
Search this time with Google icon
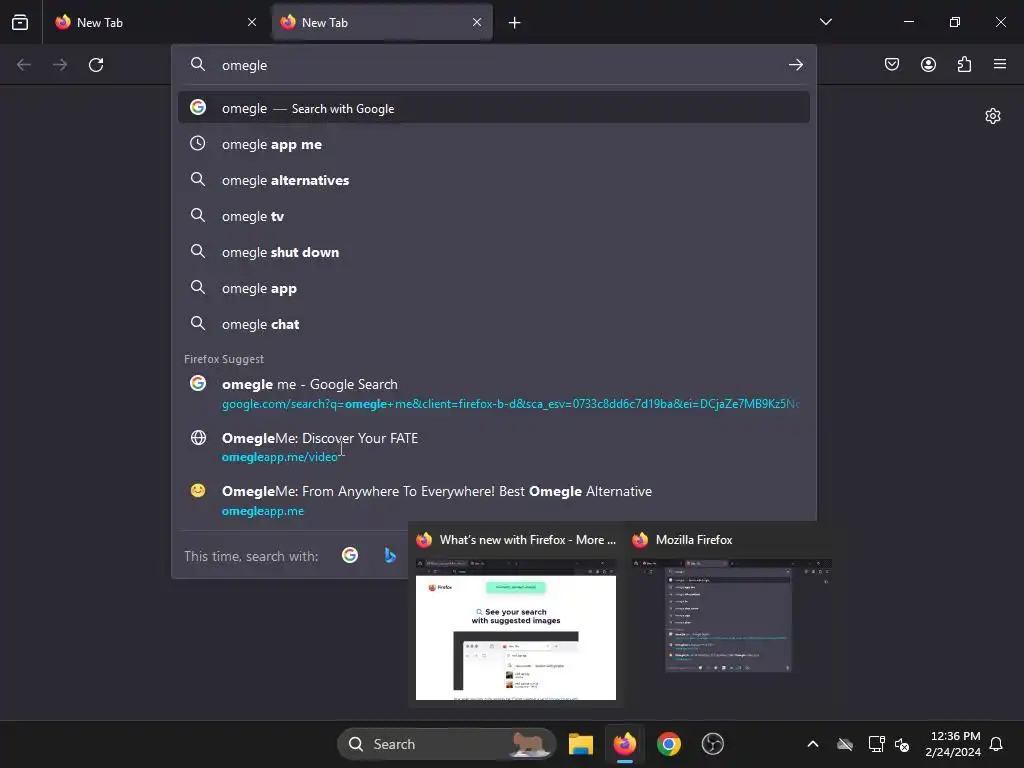point(350,555)
